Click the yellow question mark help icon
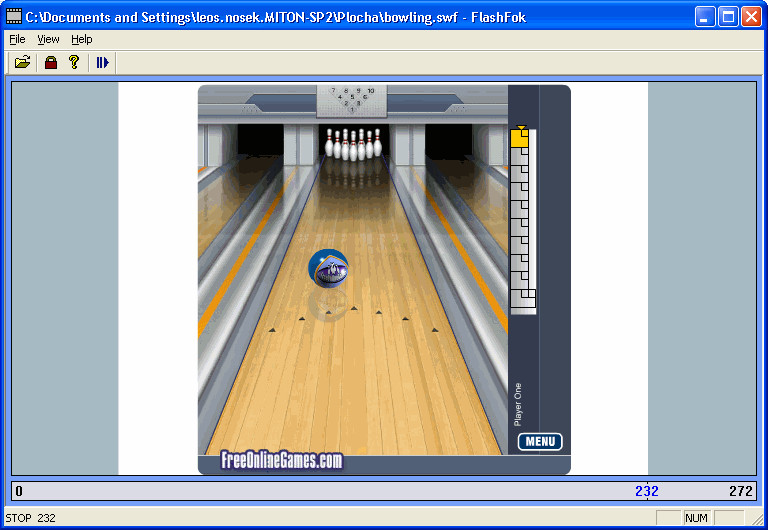The image size is (768, 530). click(74, 62)
